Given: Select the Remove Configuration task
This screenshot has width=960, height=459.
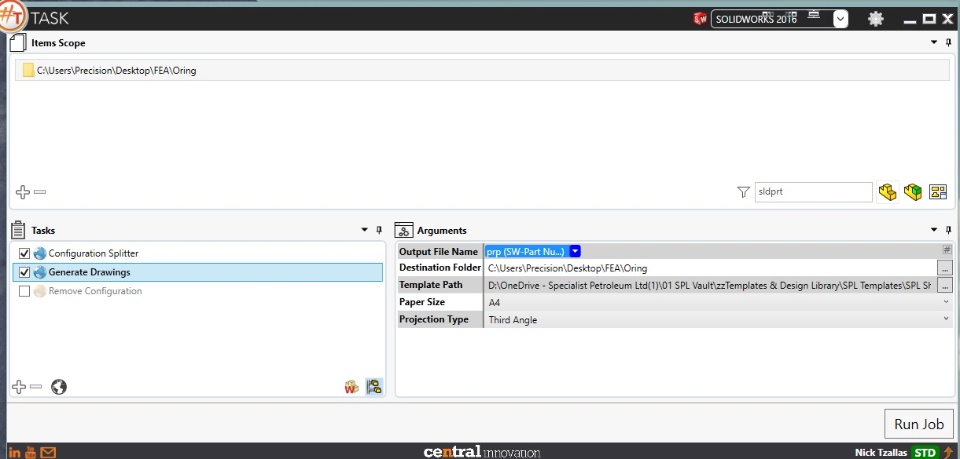Looking at the screenshot, I should tap(95, 291).
